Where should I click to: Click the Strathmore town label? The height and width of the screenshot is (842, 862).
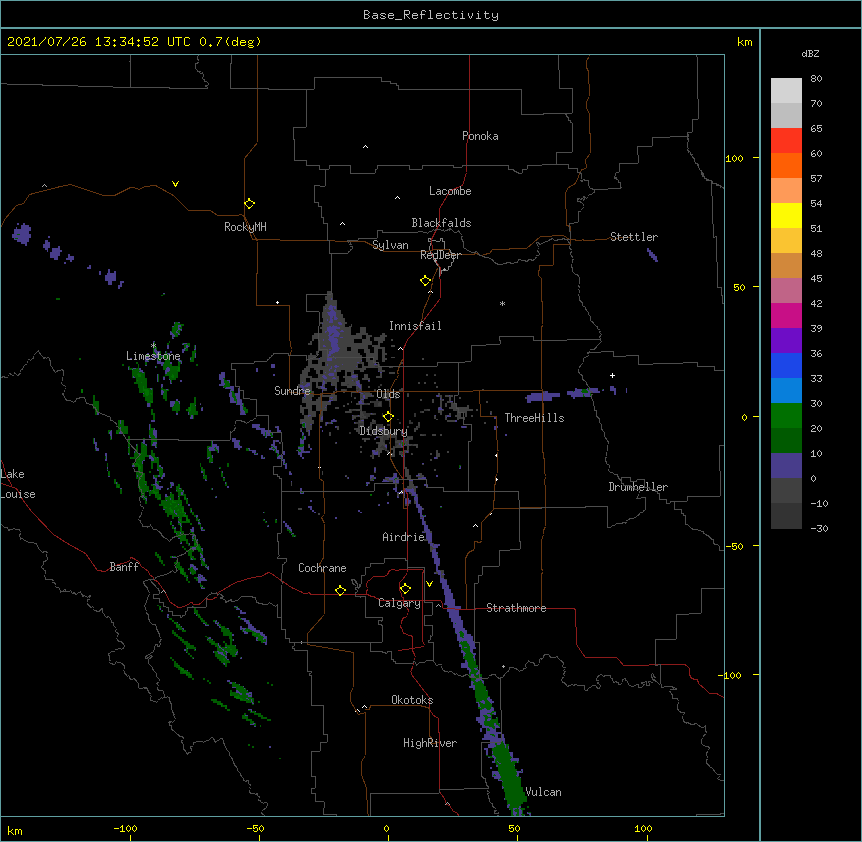click(x=516, y=608)
